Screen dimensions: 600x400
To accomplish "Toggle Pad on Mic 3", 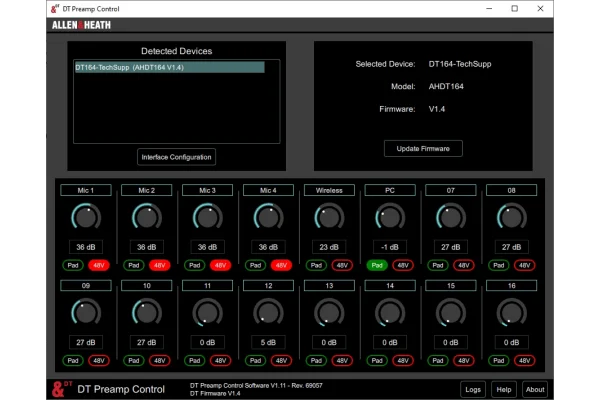I will [194, 265].
